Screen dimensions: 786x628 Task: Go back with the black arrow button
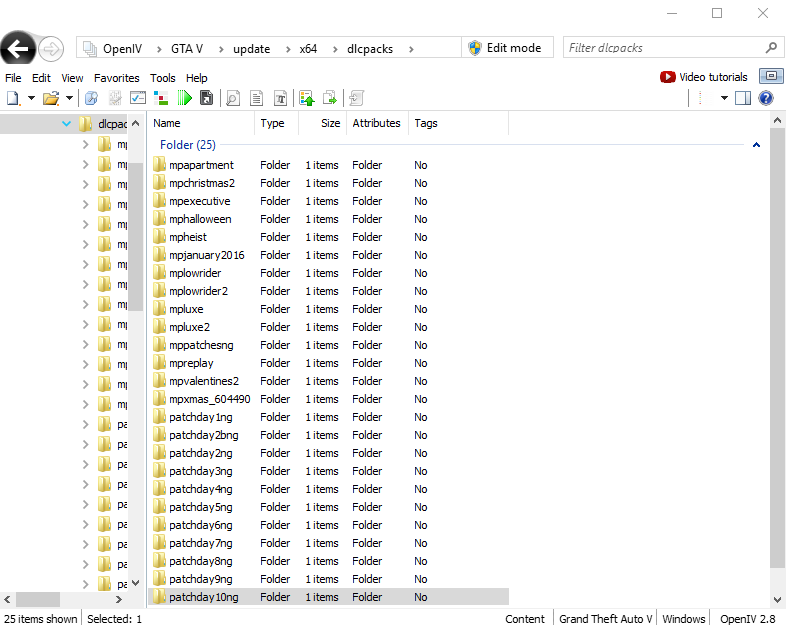coord(18,49)
